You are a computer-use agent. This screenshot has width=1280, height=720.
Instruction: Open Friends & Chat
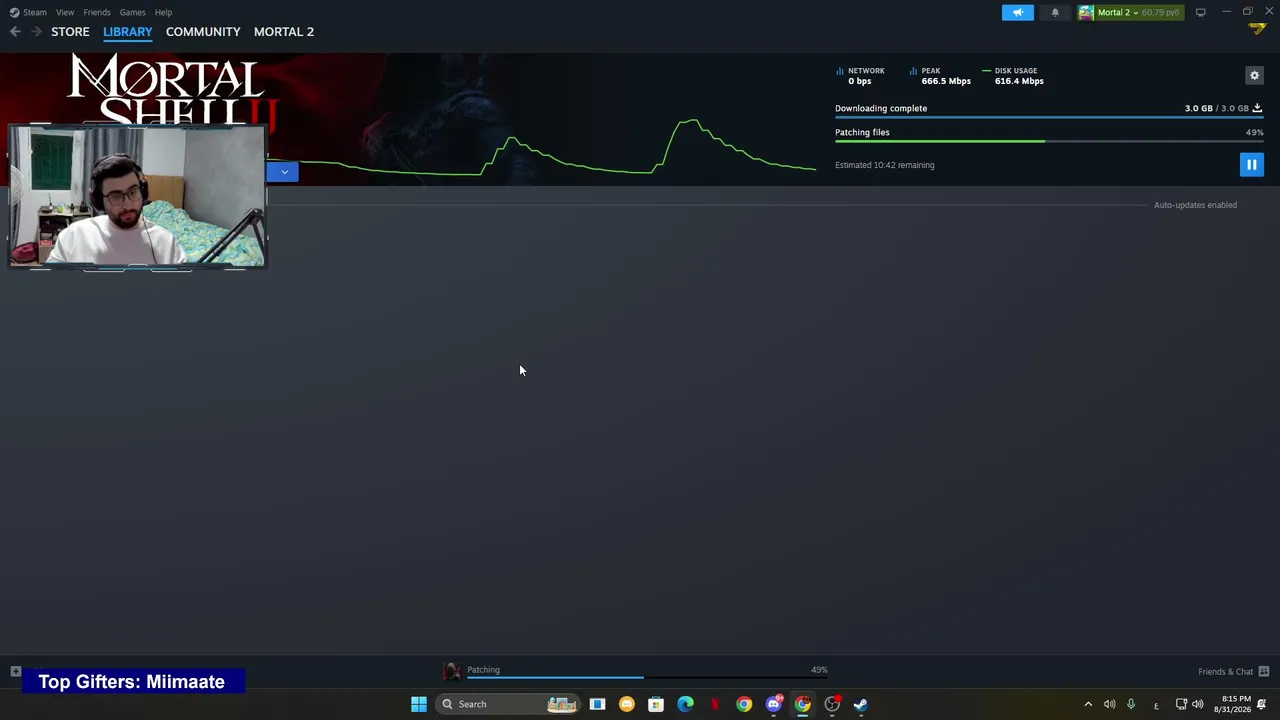1234,672
